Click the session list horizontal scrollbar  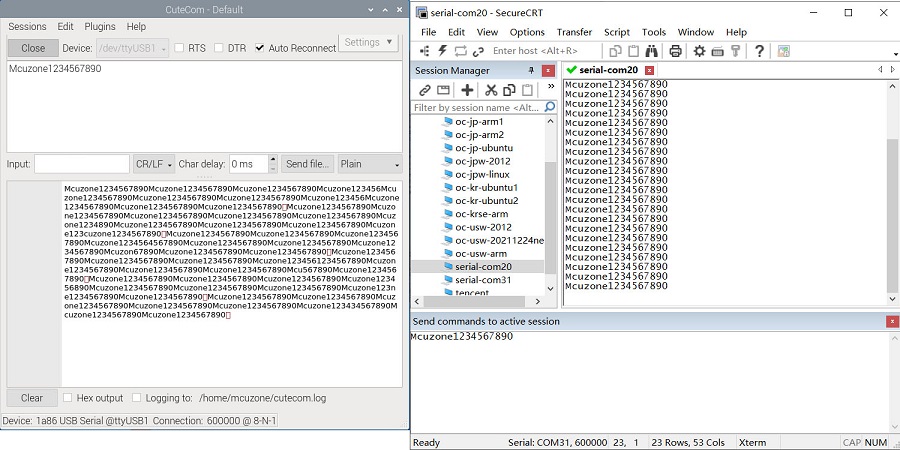(x=476, y=301)
